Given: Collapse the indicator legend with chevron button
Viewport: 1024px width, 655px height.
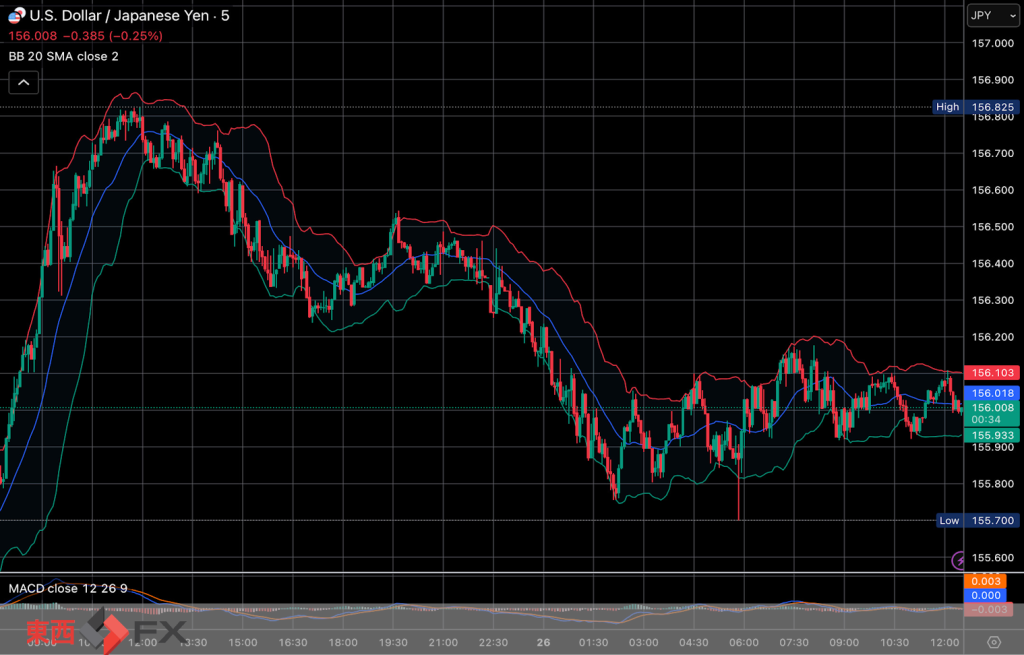Looking at the screenshot, I should pyautogui.click(x=23, y=83).
